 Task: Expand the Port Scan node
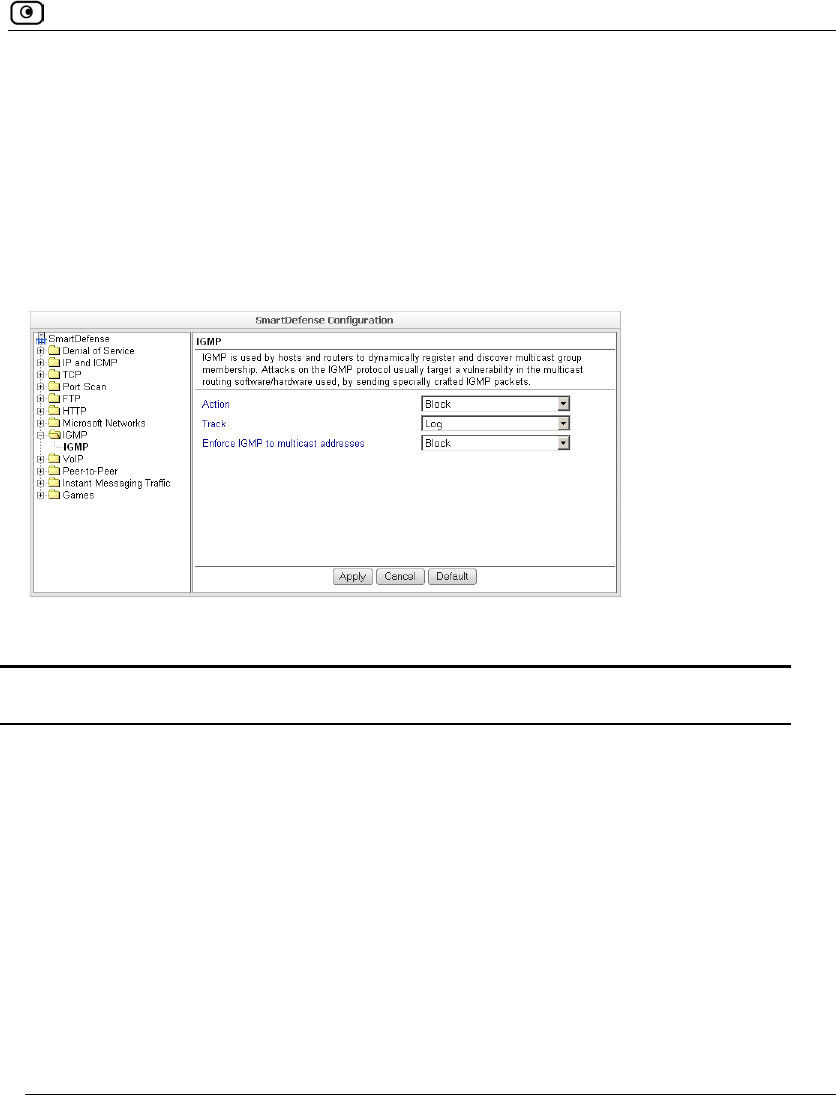[41, 386]
